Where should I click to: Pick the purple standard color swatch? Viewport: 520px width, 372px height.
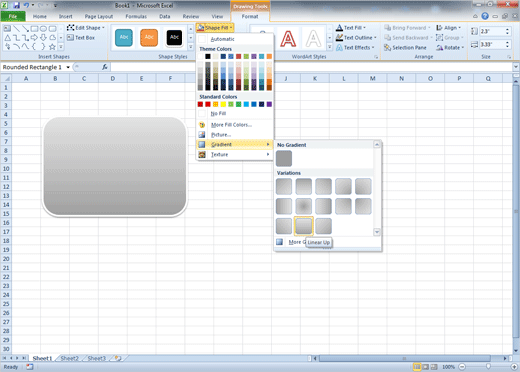(x=269, y=104)
